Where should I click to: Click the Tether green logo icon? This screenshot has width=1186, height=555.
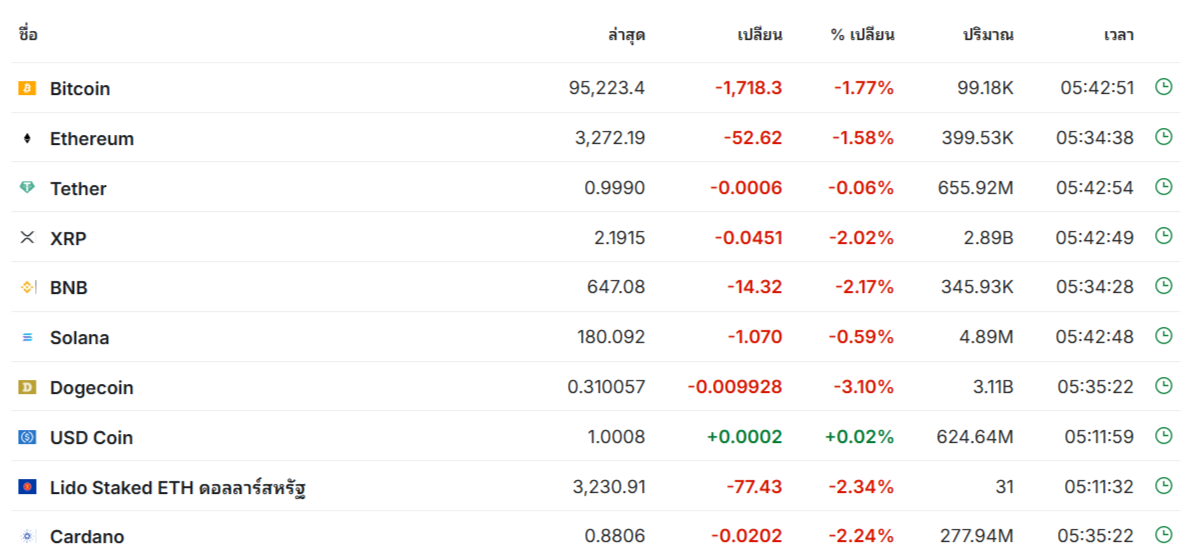pyautogui.click(x=27, y=188)
